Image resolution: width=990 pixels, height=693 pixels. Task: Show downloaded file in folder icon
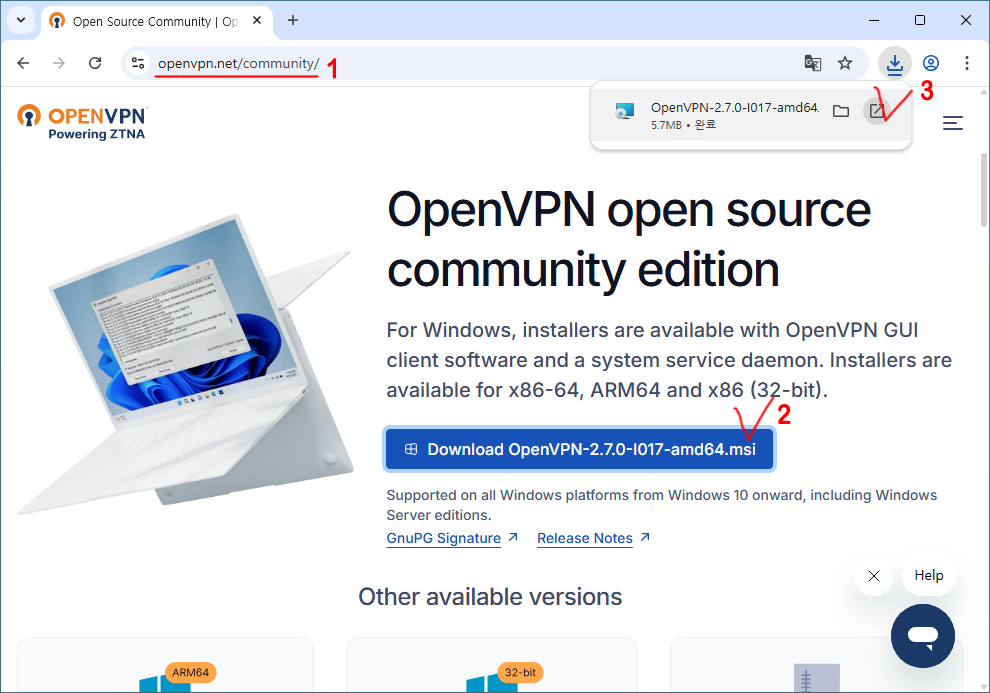[x=841, y=112]
